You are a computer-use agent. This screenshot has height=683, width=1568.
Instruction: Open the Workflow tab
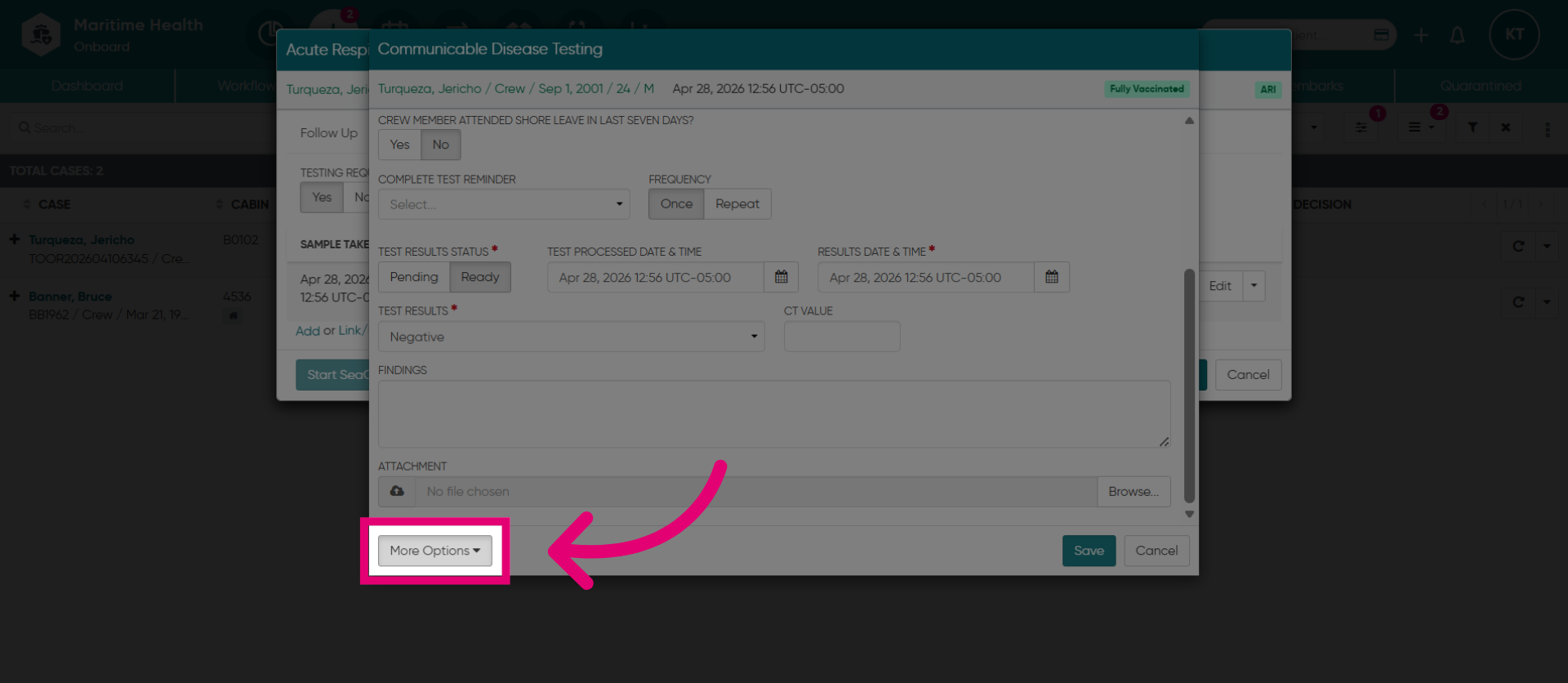coord(245,86)
